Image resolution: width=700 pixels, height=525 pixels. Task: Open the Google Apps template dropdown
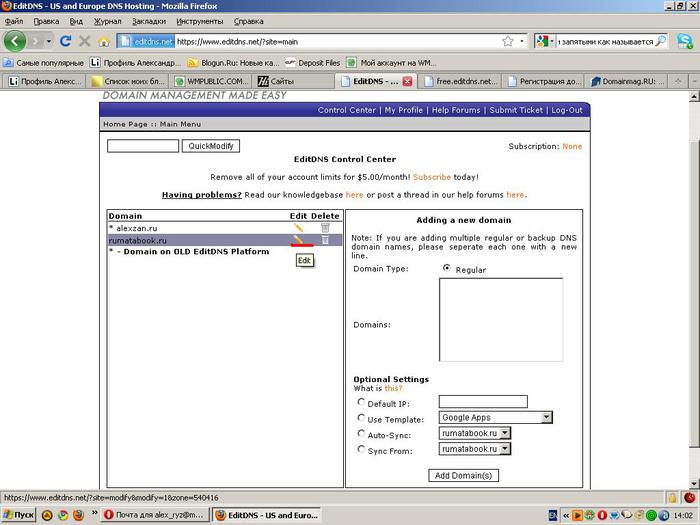496,417
